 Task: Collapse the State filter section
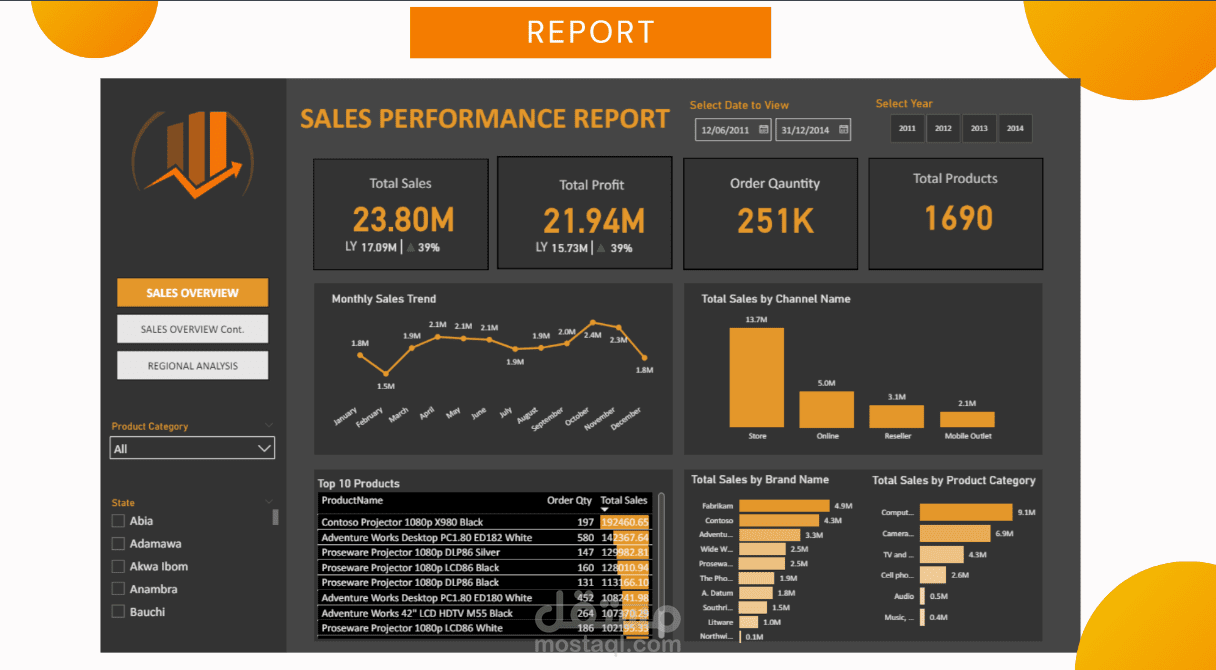[x=268, y=501]
